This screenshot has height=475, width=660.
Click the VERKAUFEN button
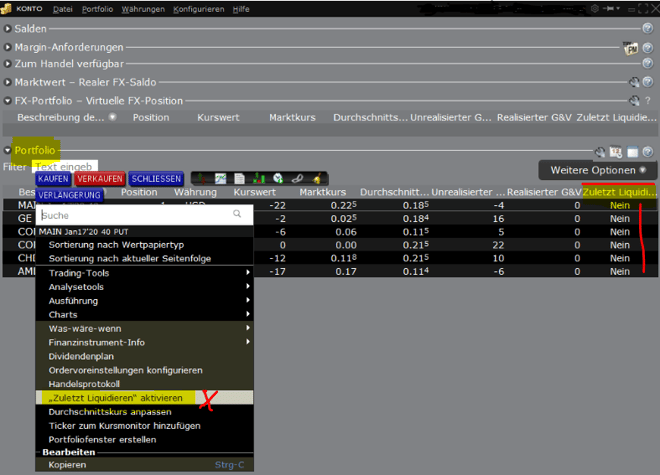coord(100,179)
